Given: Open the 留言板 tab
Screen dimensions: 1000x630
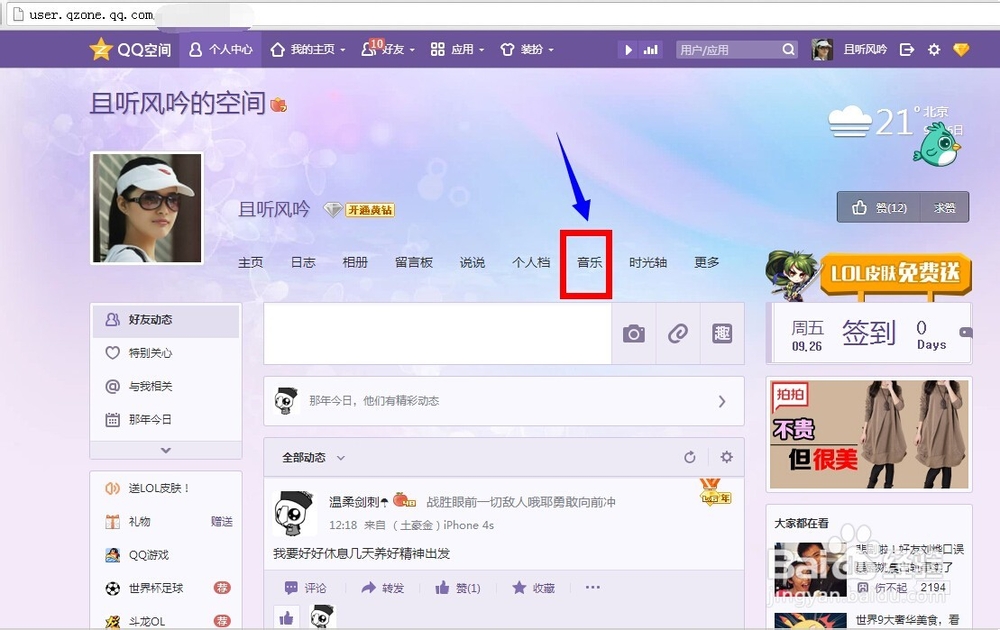Looking at the screenshot, I should 414,262.
